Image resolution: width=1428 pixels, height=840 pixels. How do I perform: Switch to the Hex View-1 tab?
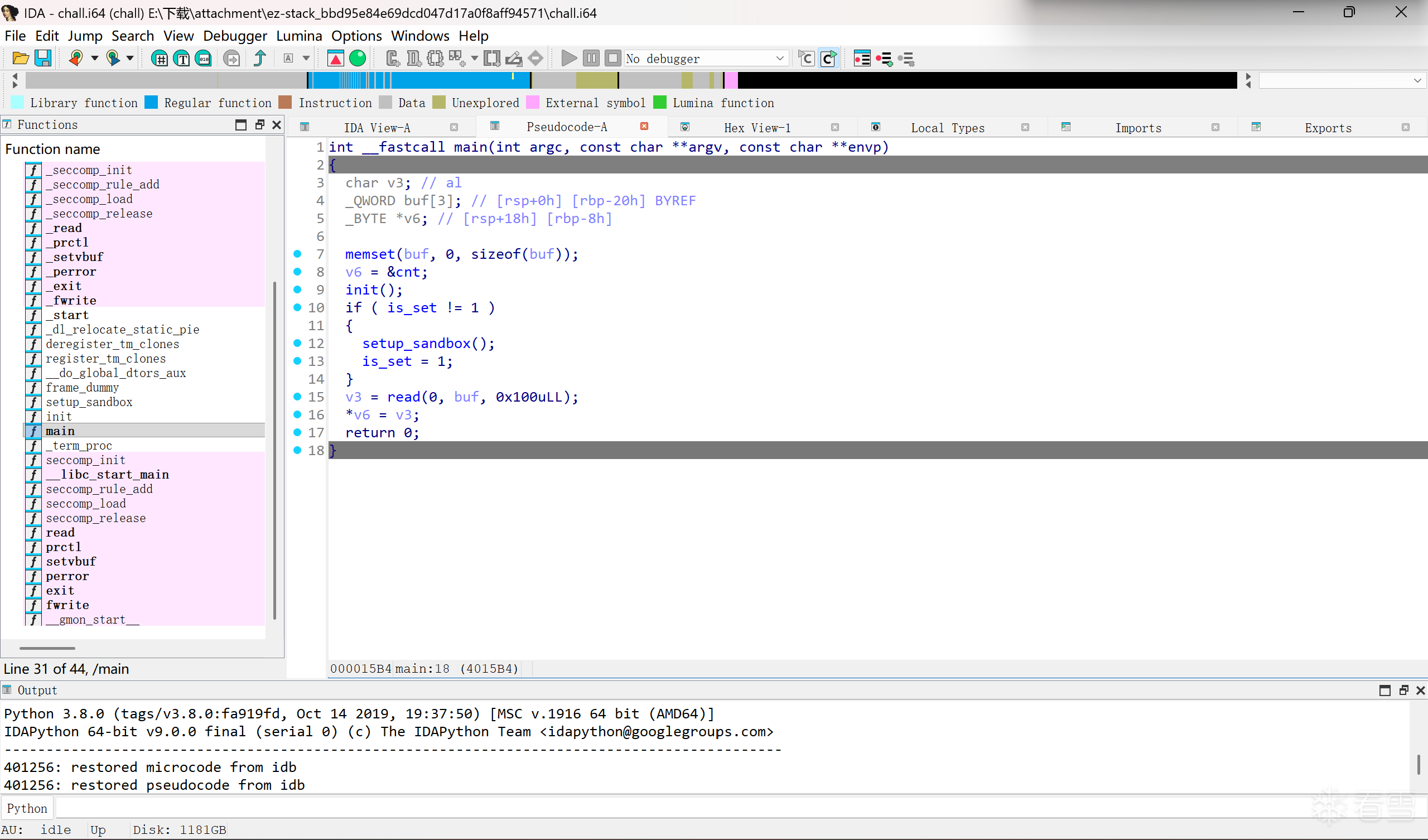(757, 128)
